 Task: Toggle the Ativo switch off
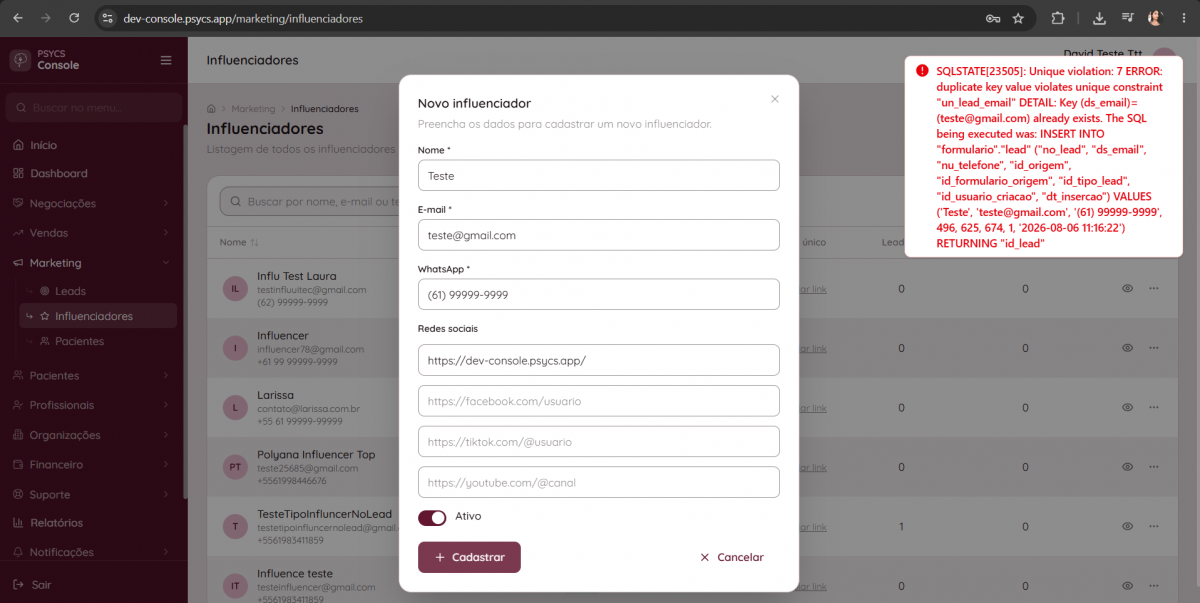click(432, 517)
